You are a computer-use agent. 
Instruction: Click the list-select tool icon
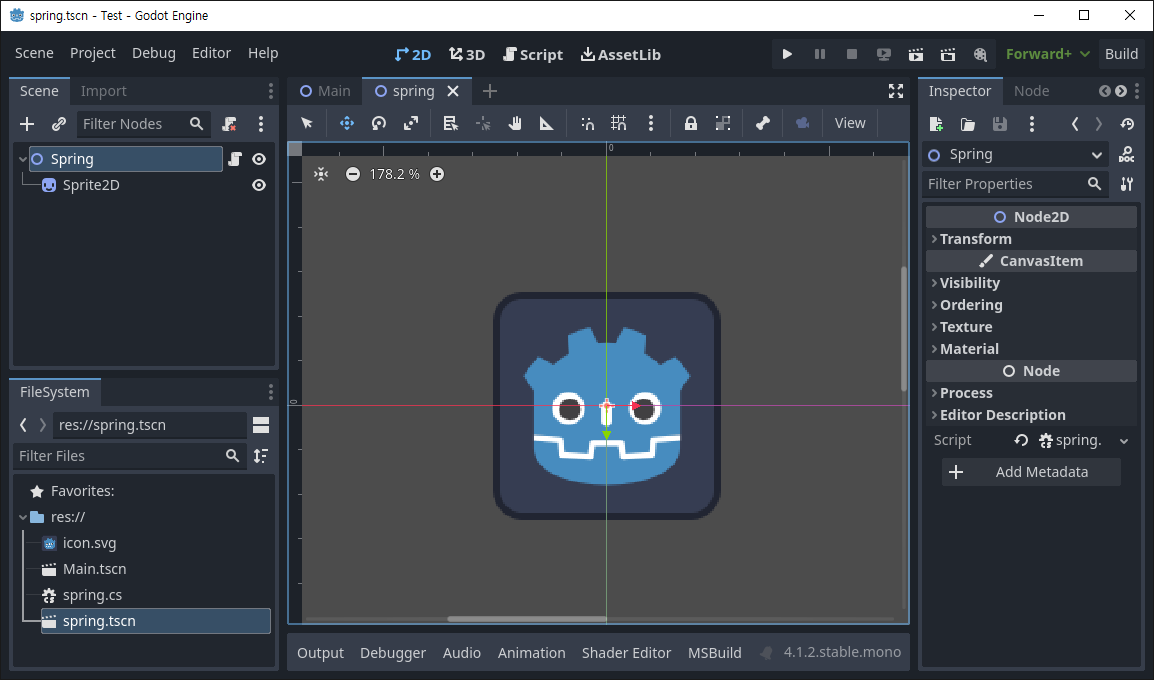coord(450,123)
